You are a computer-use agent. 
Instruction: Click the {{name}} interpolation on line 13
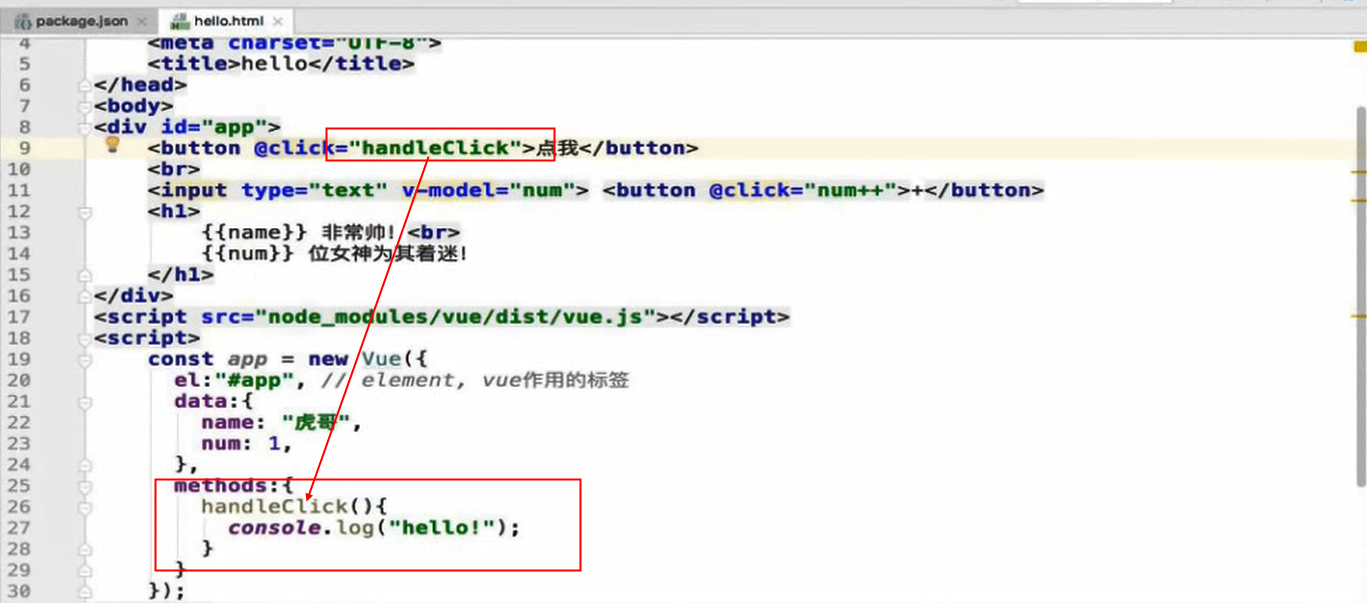point(254,232)
